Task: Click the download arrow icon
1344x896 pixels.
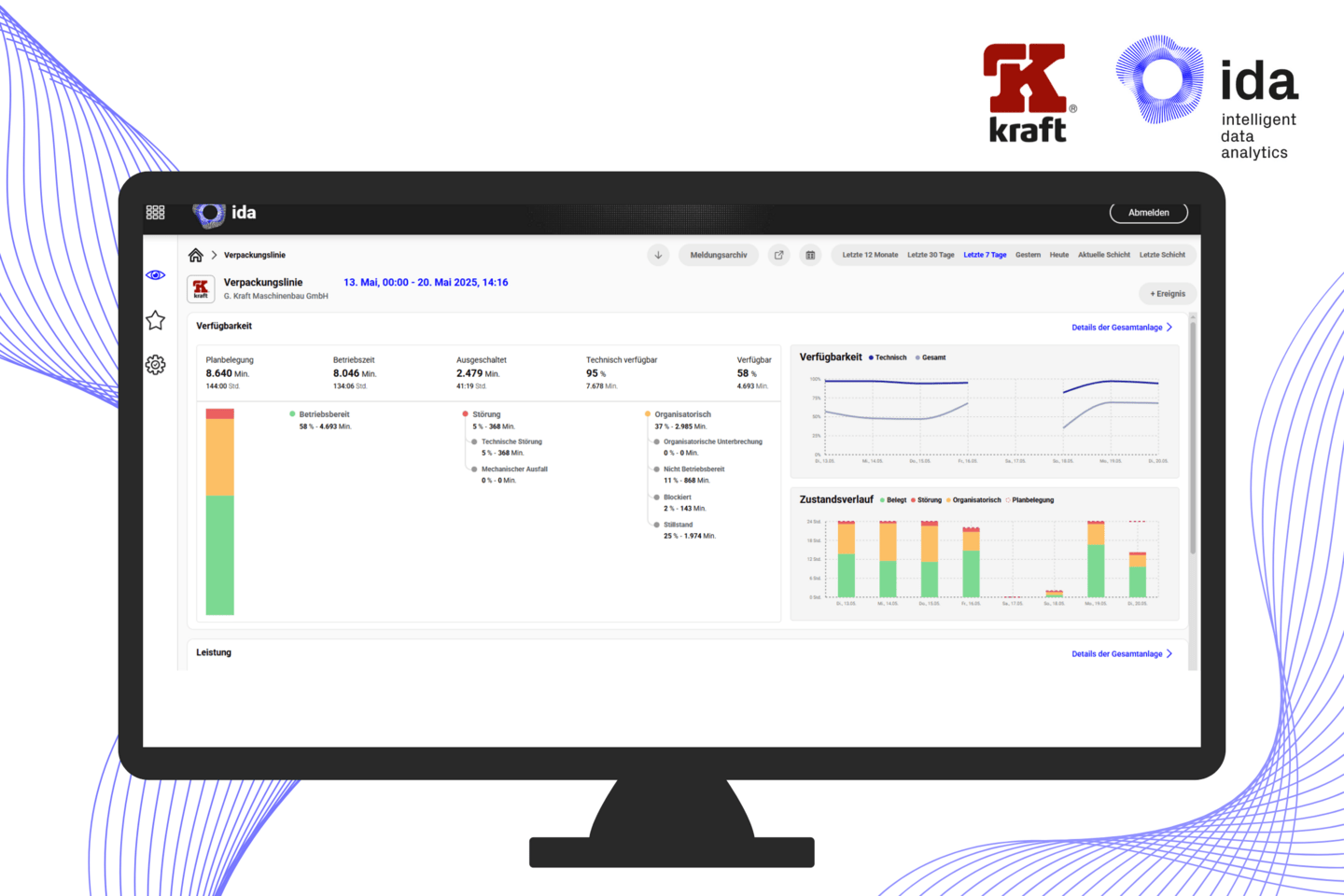Action: (658, 255)
